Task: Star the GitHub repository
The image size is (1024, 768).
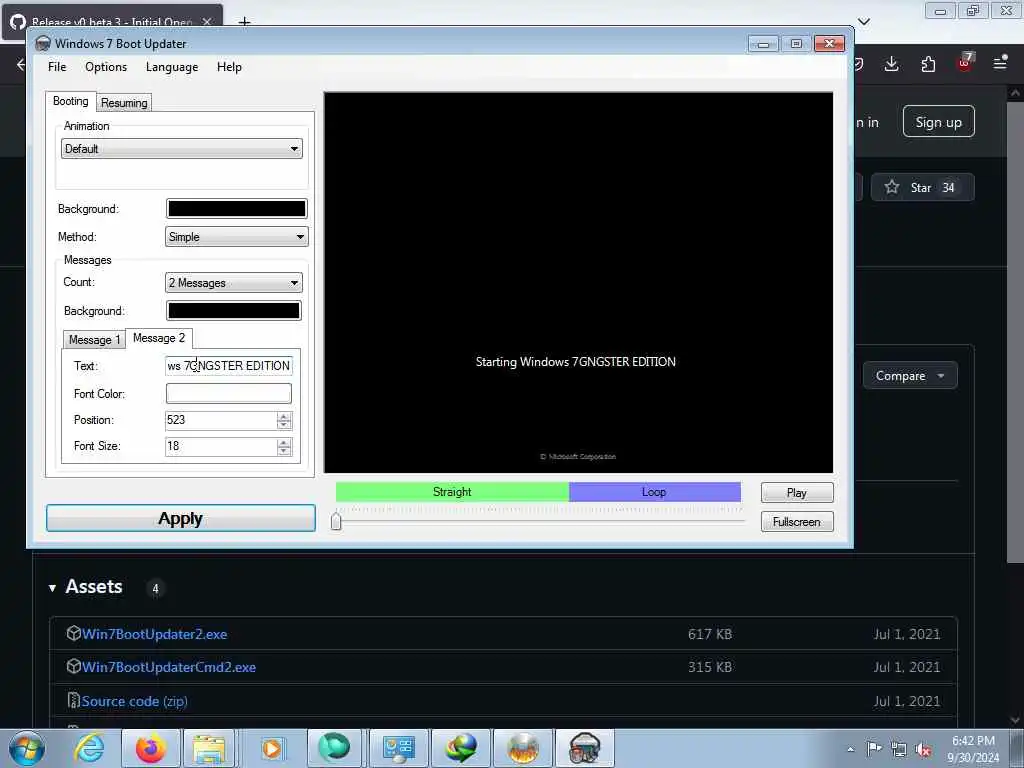Action: pos(922,187)
